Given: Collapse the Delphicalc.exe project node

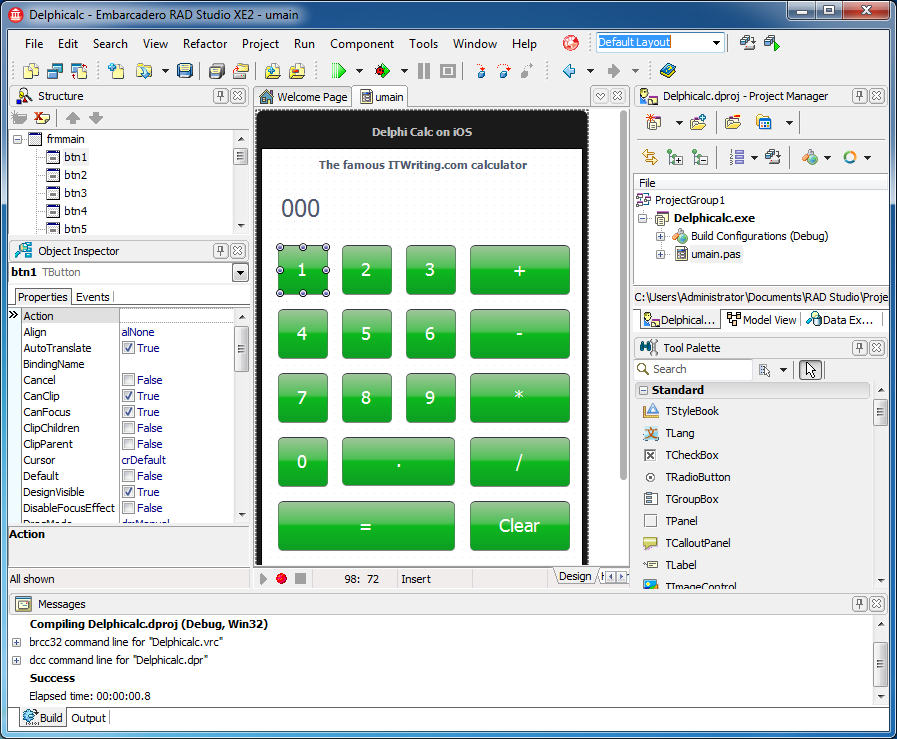Looking at the screenshot, I should click(642, 218).
